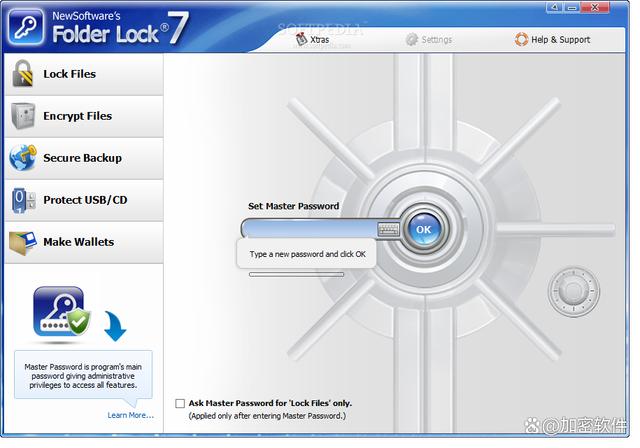Click the Settings gear icon
This screenshot has width=640, height=448.
[x=411, y=40]
